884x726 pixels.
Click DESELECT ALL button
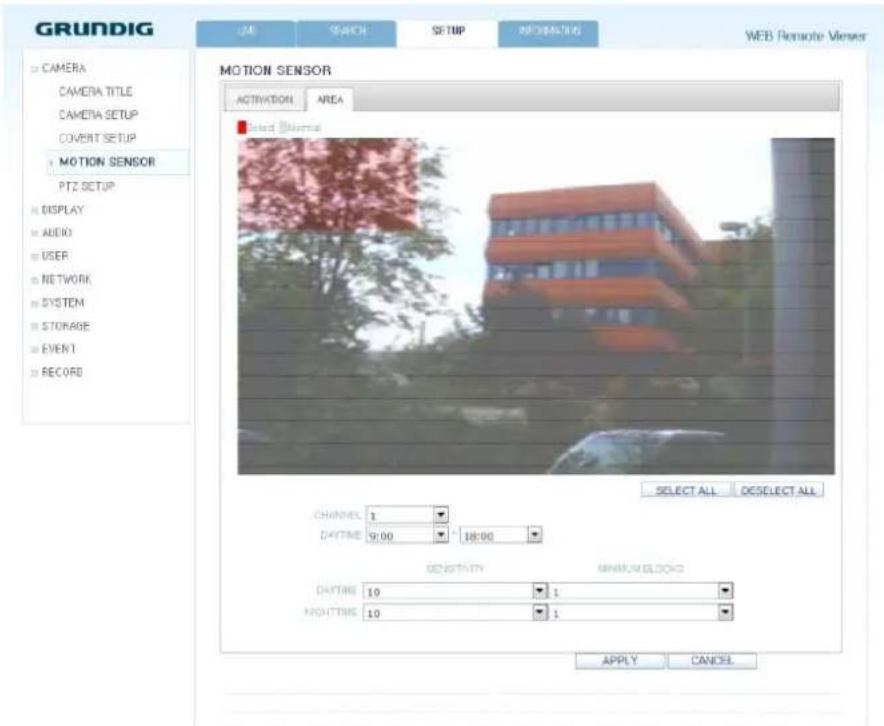point(779,490)
